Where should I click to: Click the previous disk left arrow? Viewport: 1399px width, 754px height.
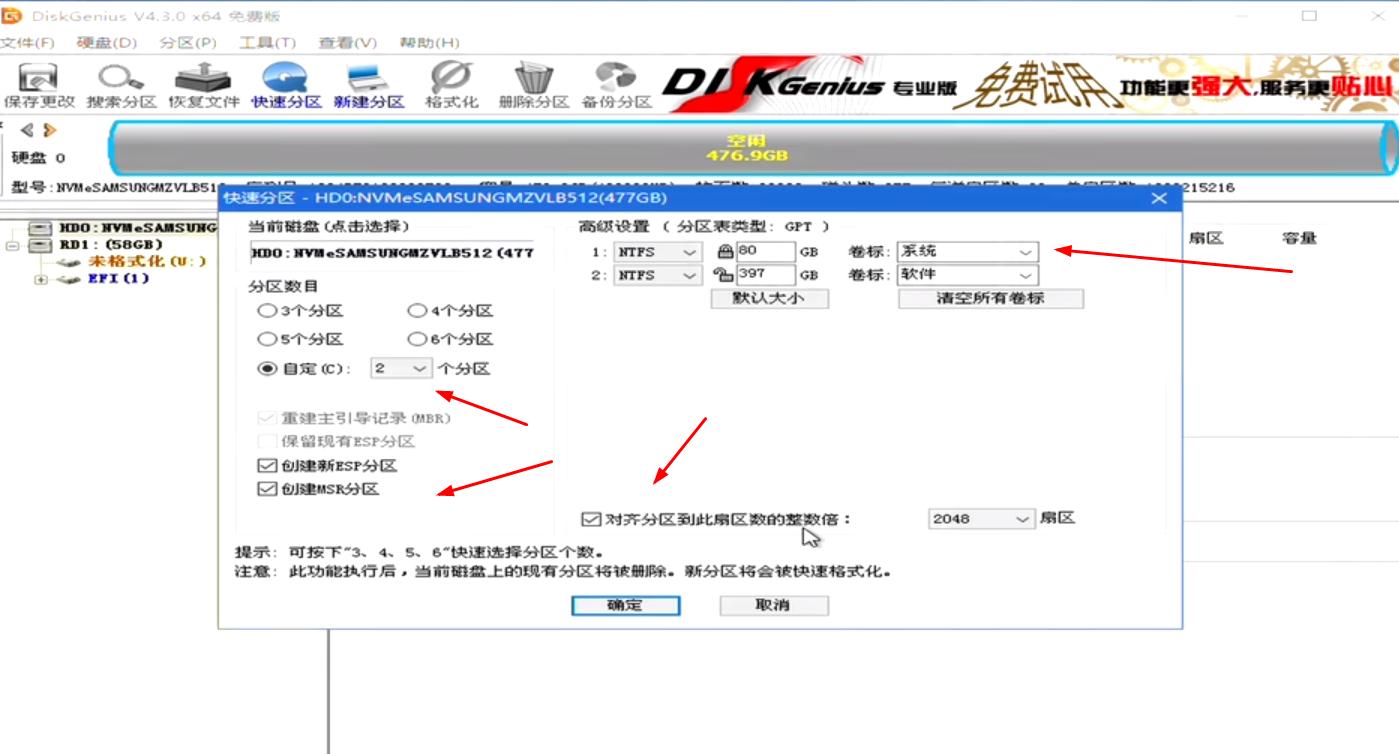(x=27, y=130)
